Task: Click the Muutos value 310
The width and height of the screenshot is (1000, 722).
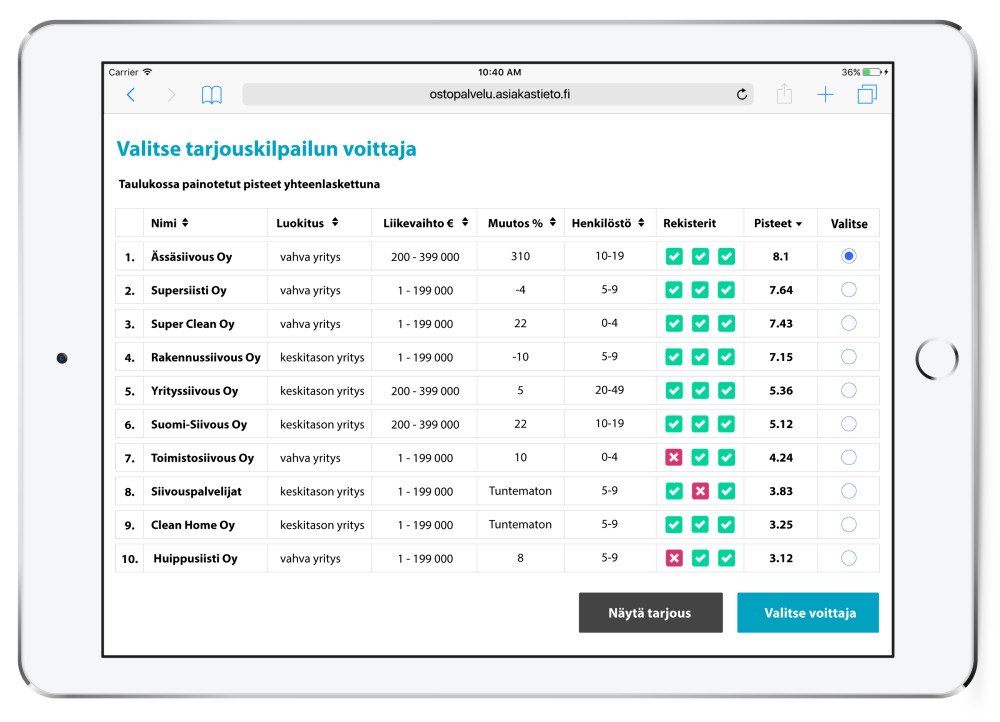Action: click(x=520, y=256)
